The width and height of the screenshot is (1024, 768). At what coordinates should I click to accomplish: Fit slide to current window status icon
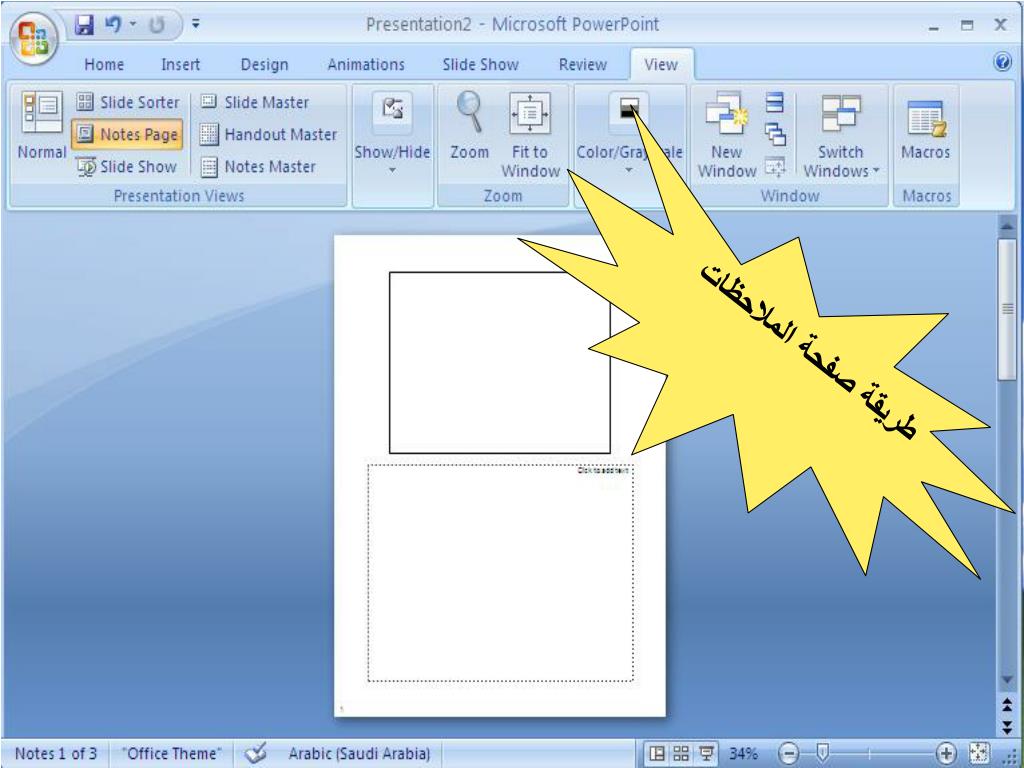[x=979, y=754]
